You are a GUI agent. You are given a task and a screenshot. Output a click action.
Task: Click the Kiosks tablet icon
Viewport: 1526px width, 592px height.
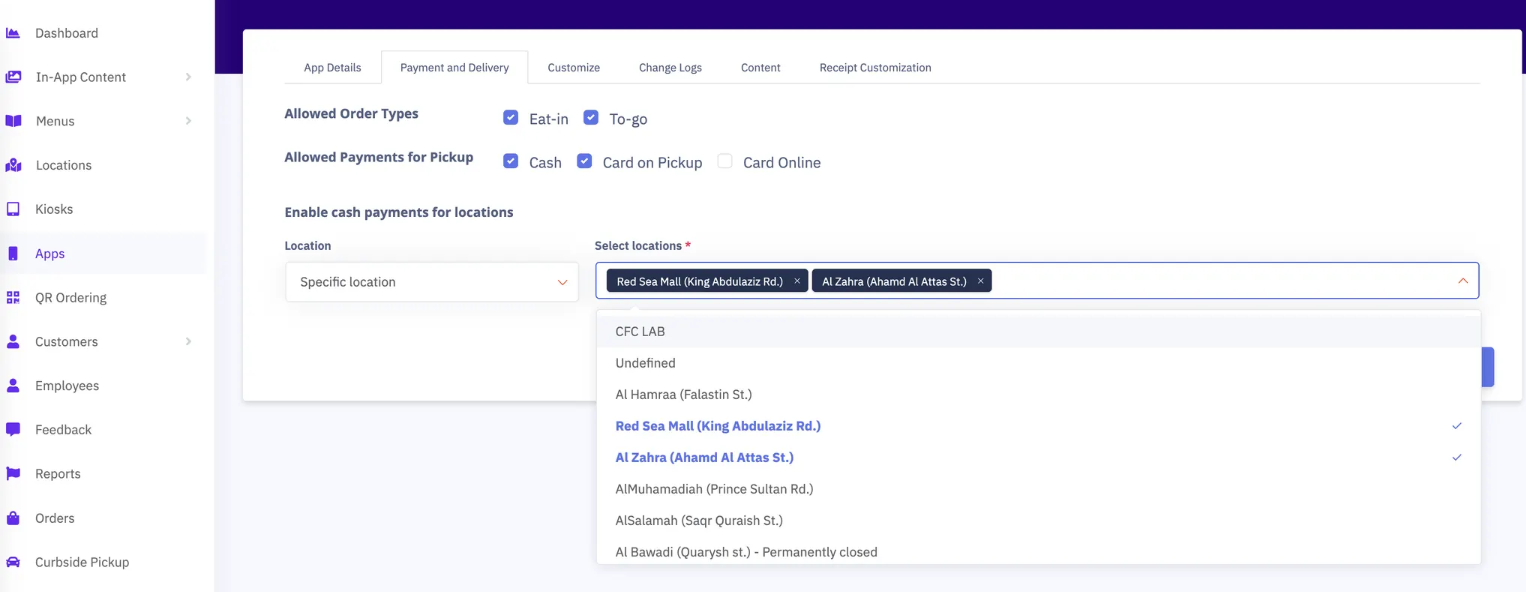pyautogui.click(x=13, y=209)
